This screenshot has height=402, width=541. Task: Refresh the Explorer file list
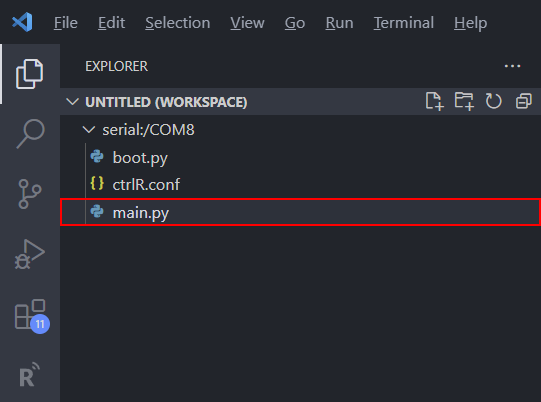coord(493,101)
